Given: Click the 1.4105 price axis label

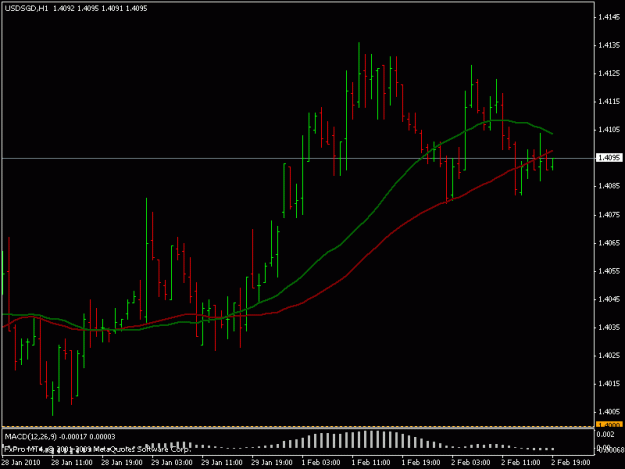Looking at the screenshot, I should tap(609, 130).
